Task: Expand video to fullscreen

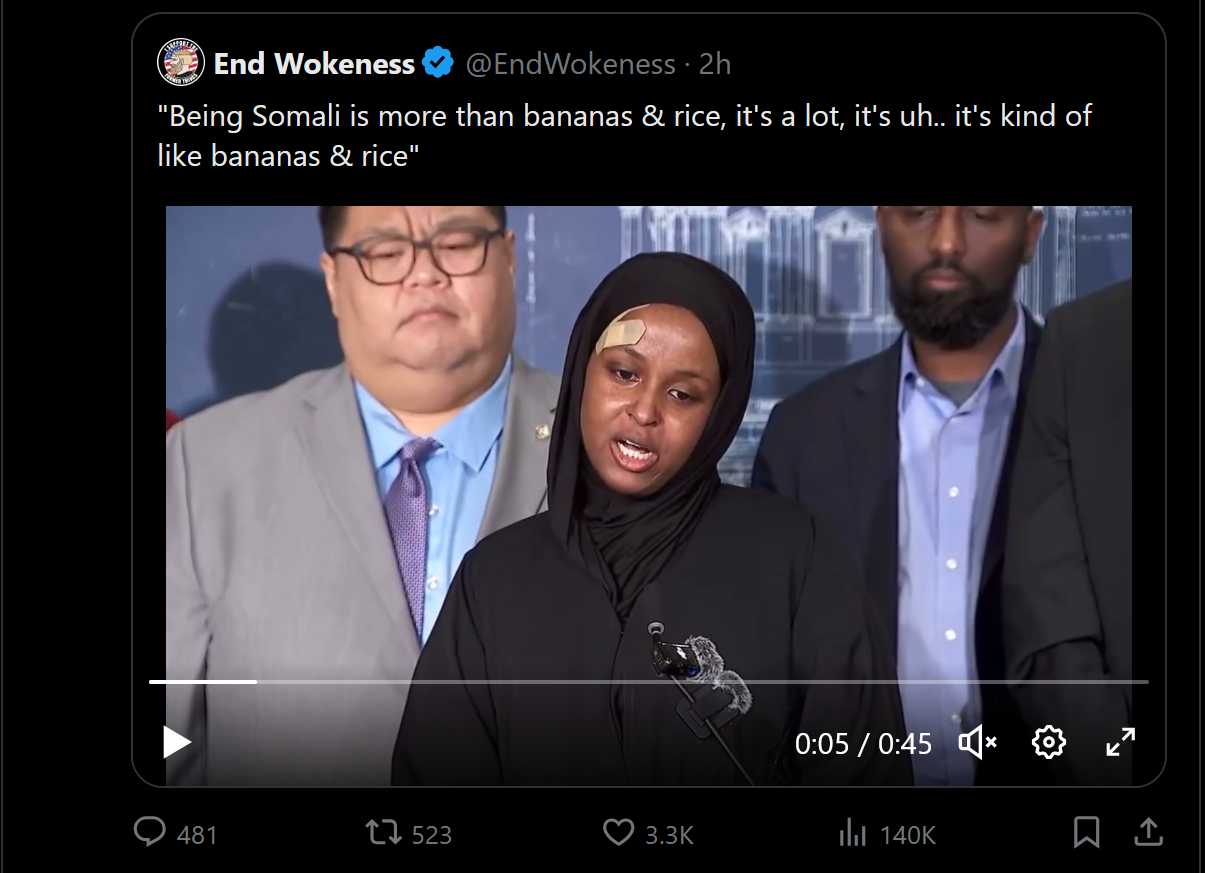Action: [x=1120, y=742]
